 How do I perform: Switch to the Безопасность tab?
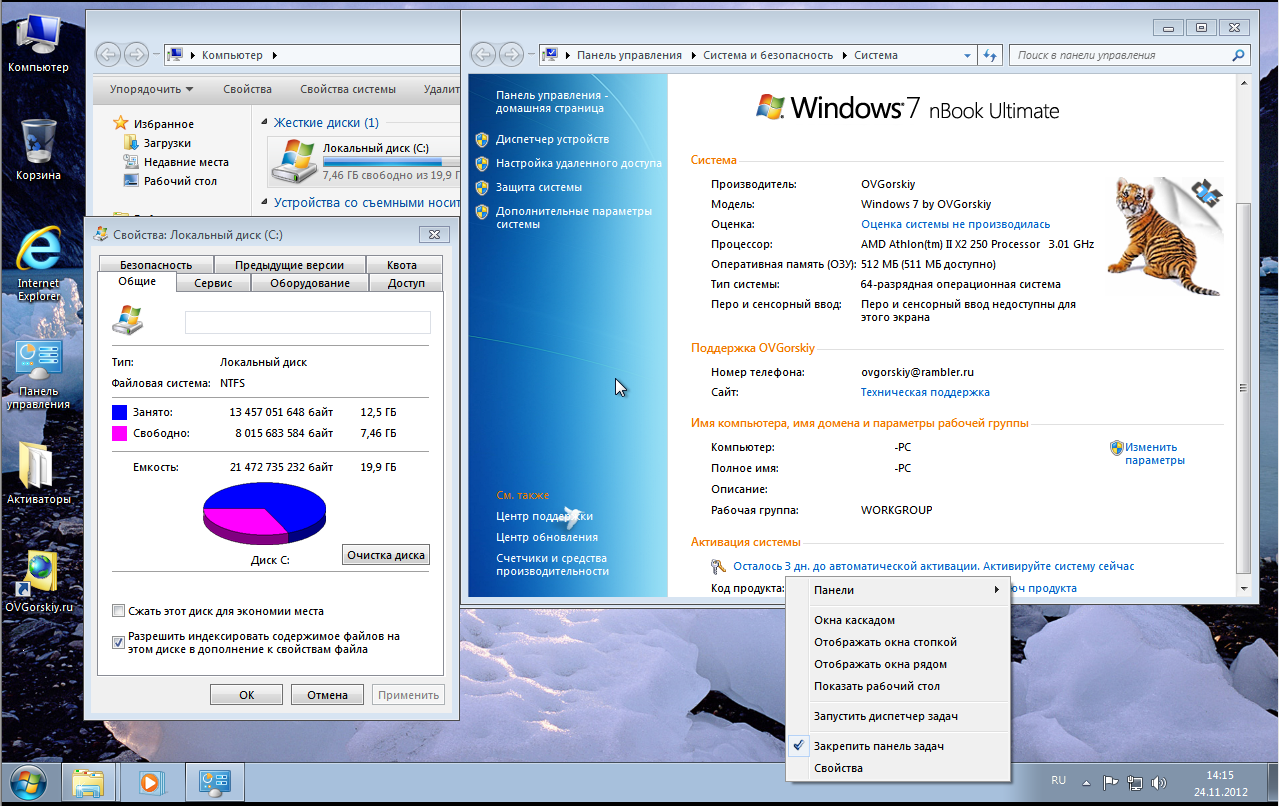[x=156, y=265]
